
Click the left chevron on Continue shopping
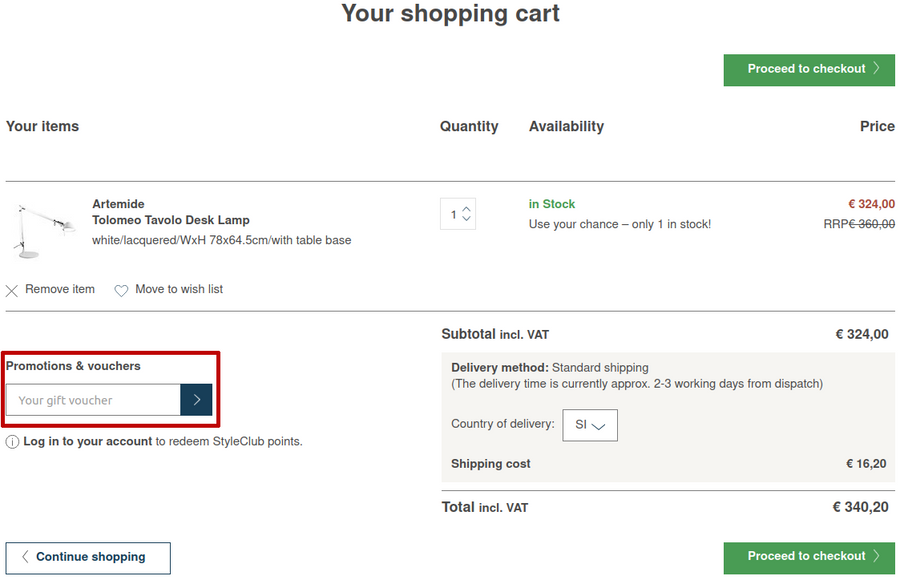click(25, 557)
